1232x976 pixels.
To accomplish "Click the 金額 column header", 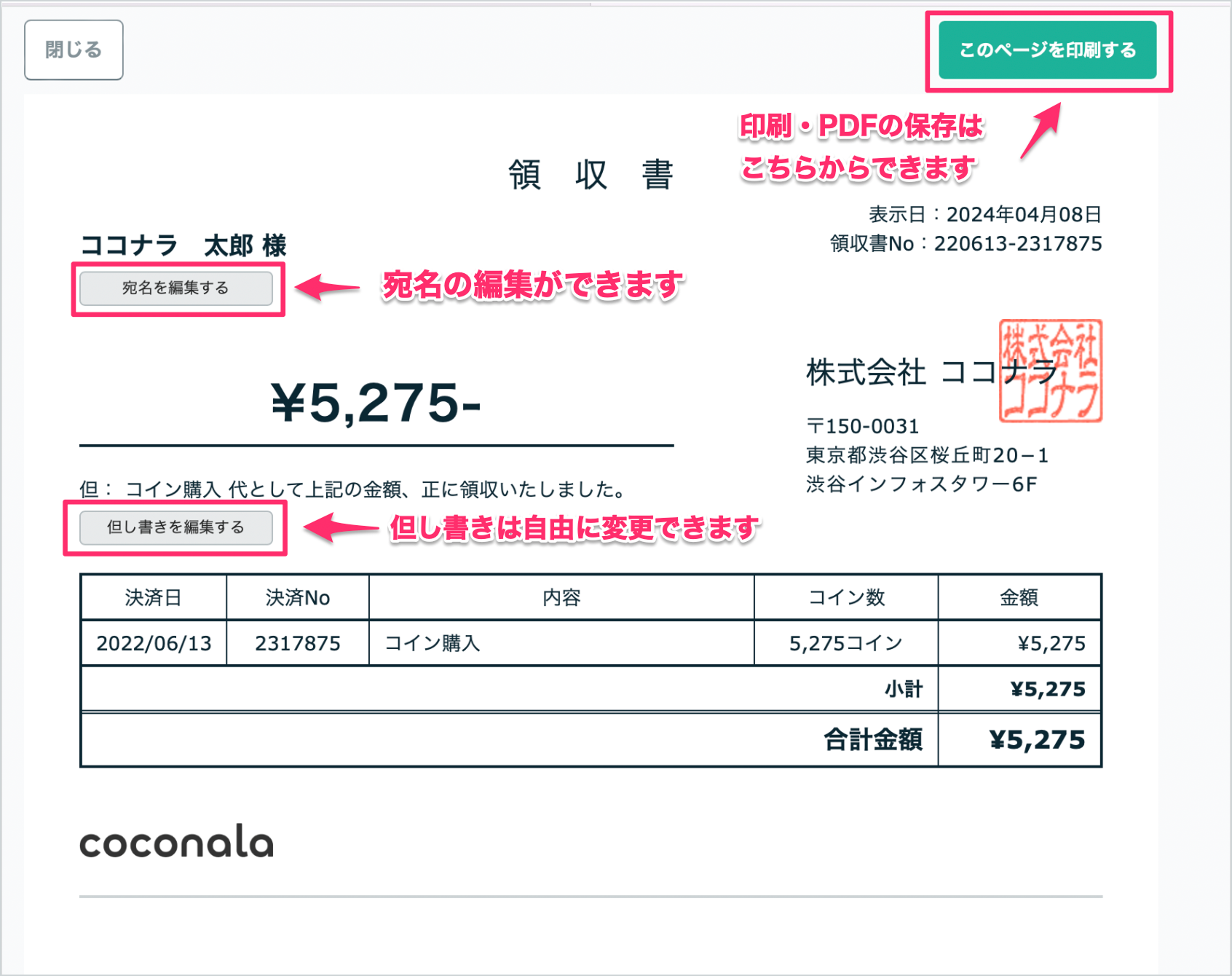I will click(1019, 597).
